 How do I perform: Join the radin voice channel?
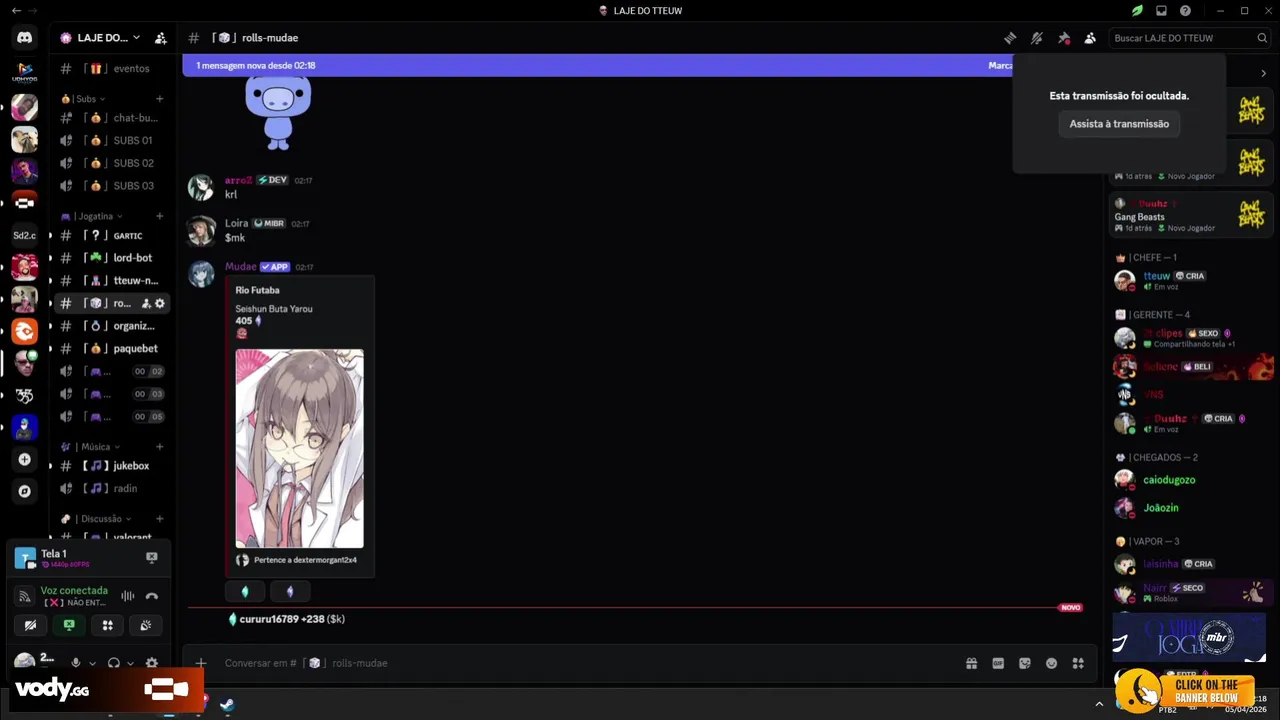(x=113, y=489)
